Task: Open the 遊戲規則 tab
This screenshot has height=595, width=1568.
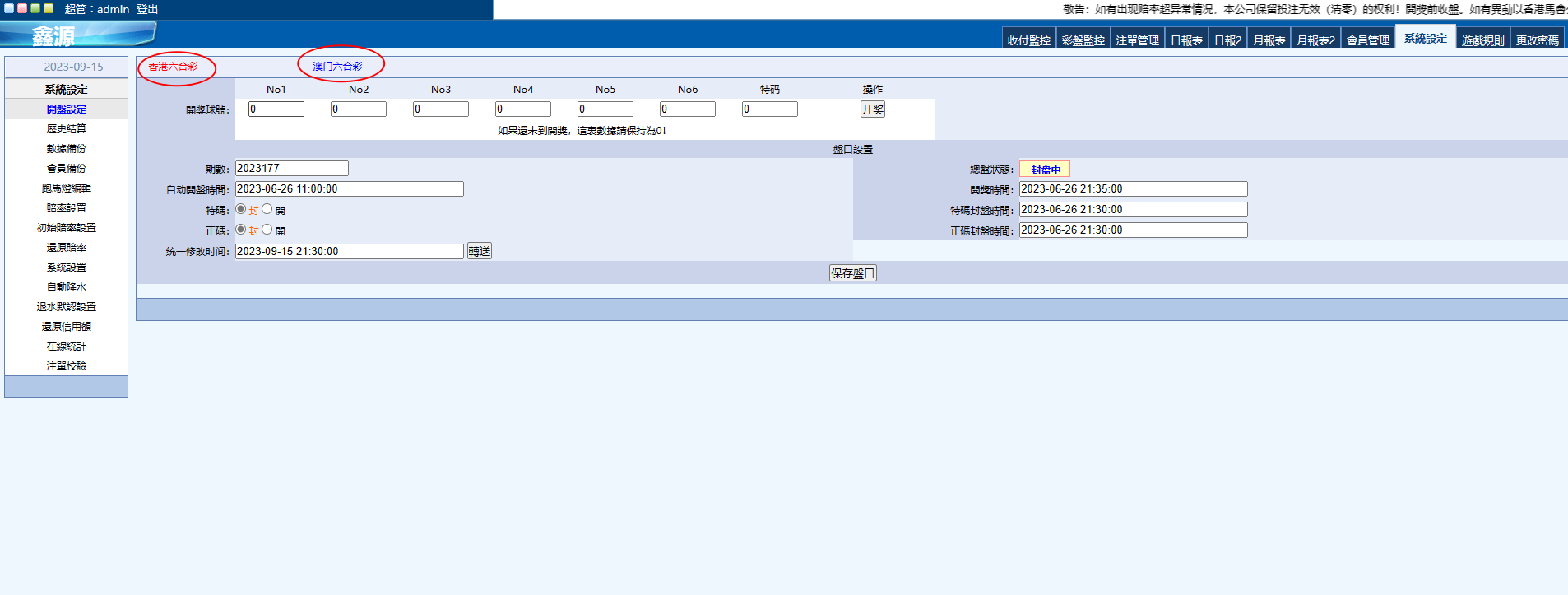Action: [x=1483, y=40]
